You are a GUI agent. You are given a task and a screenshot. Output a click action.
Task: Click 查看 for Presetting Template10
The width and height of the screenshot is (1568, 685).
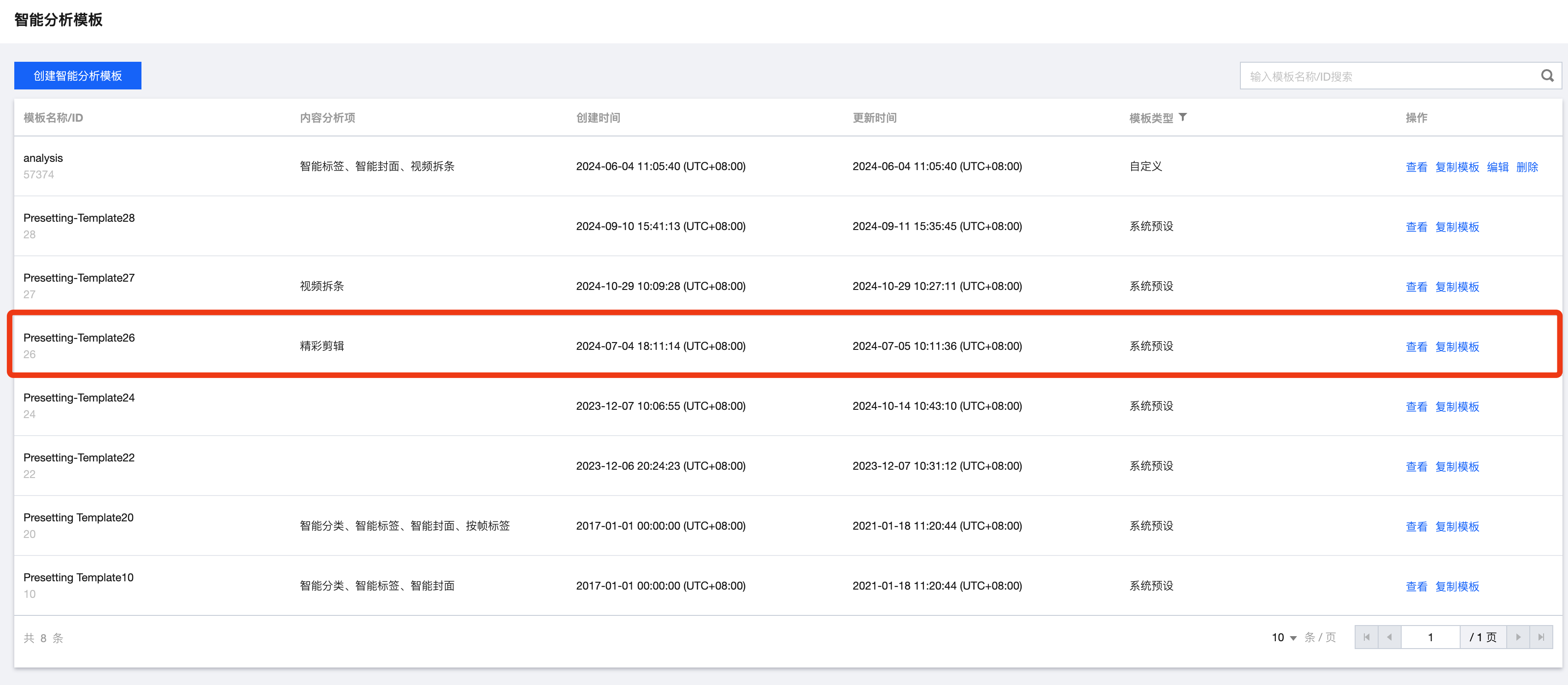click(1416, 586)
